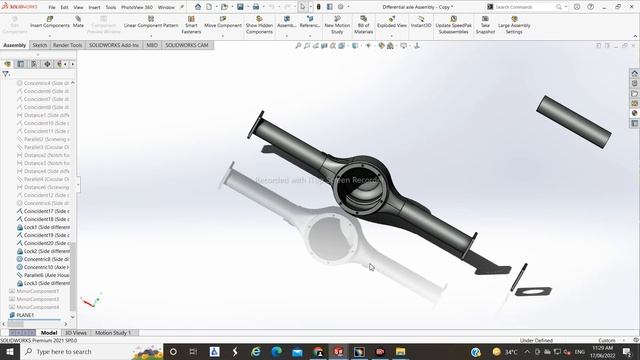
Task: Open the File menu
Action: coord(52,7)
